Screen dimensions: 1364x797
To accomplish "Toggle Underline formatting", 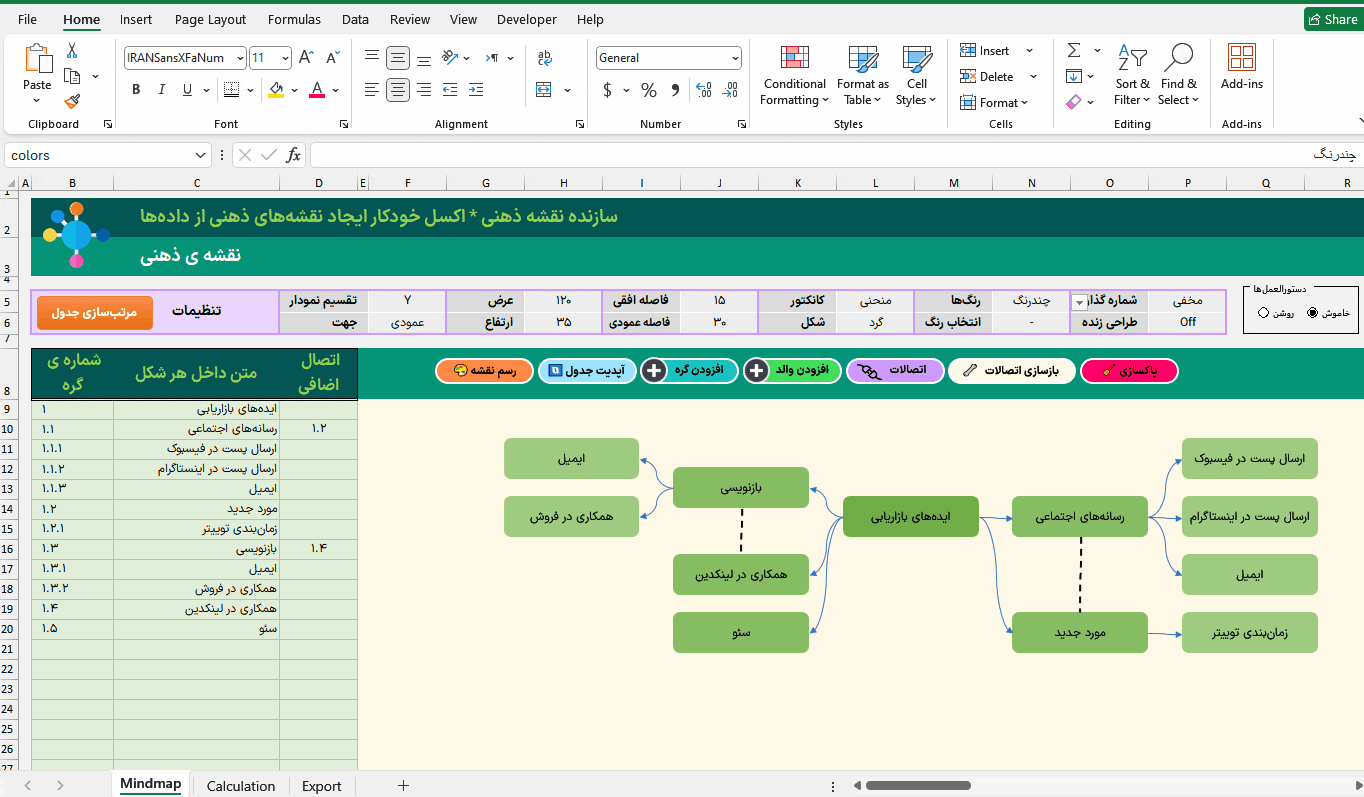I will tap(188, 90).
